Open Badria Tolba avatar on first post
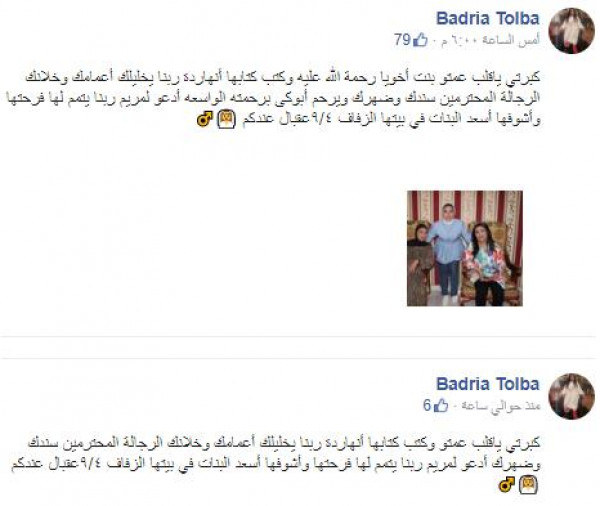 point(572,31)
